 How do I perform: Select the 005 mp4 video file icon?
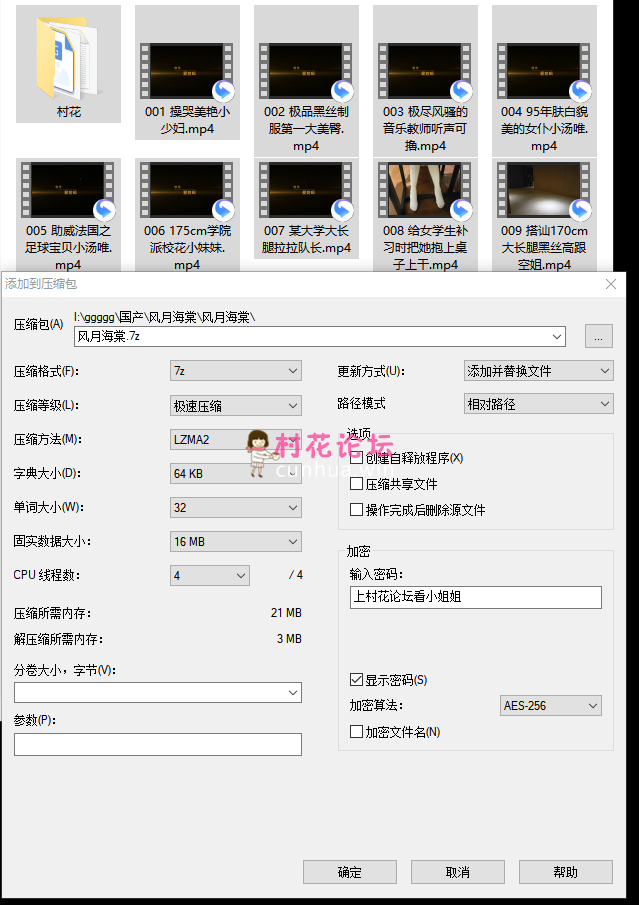[68, 190]
